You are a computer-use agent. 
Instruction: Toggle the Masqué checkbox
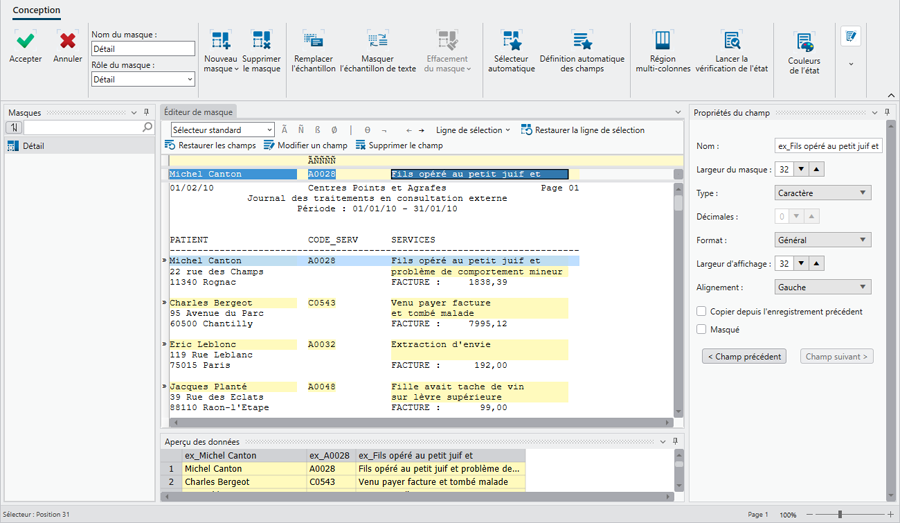tap(702, 329)
